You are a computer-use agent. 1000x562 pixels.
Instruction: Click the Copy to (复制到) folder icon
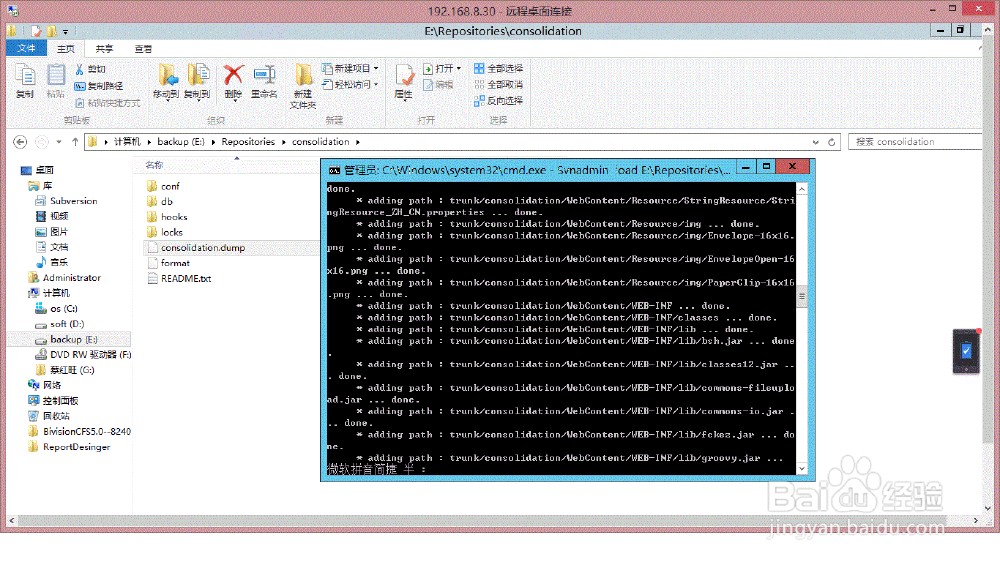[197, 81]
